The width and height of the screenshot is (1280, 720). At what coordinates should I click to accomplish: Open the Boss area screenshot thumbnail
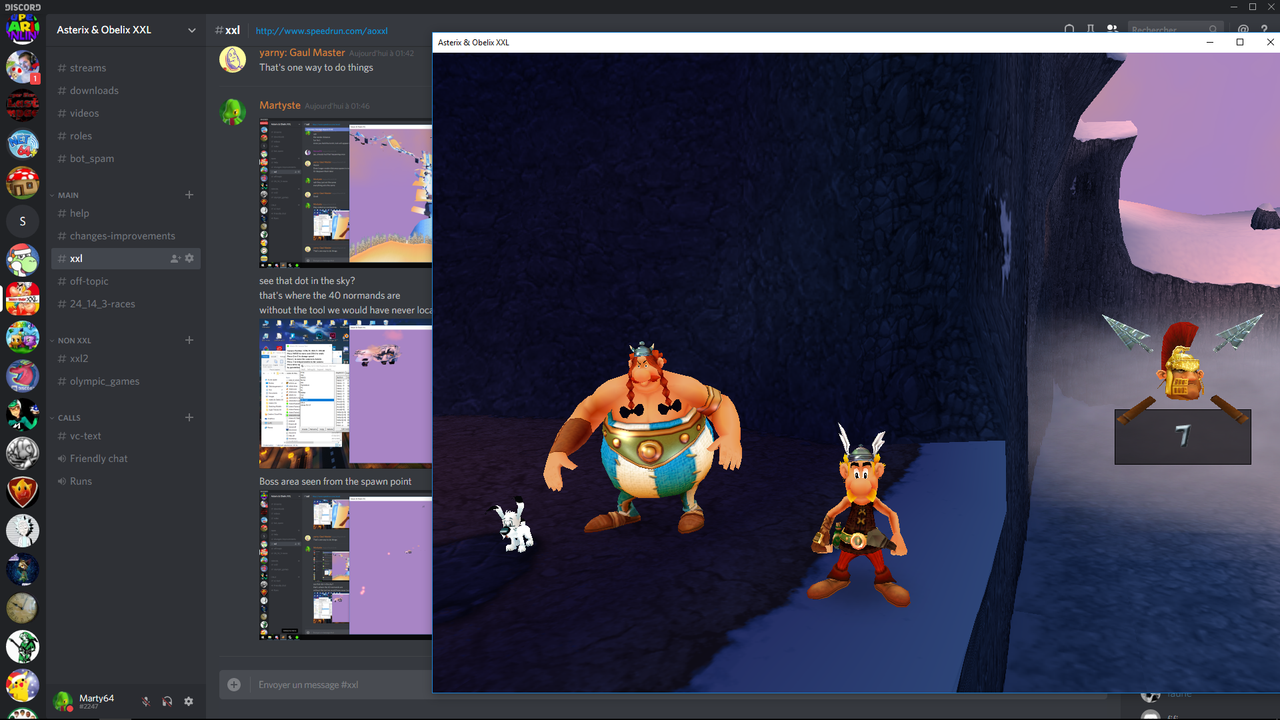pos(346,565)
